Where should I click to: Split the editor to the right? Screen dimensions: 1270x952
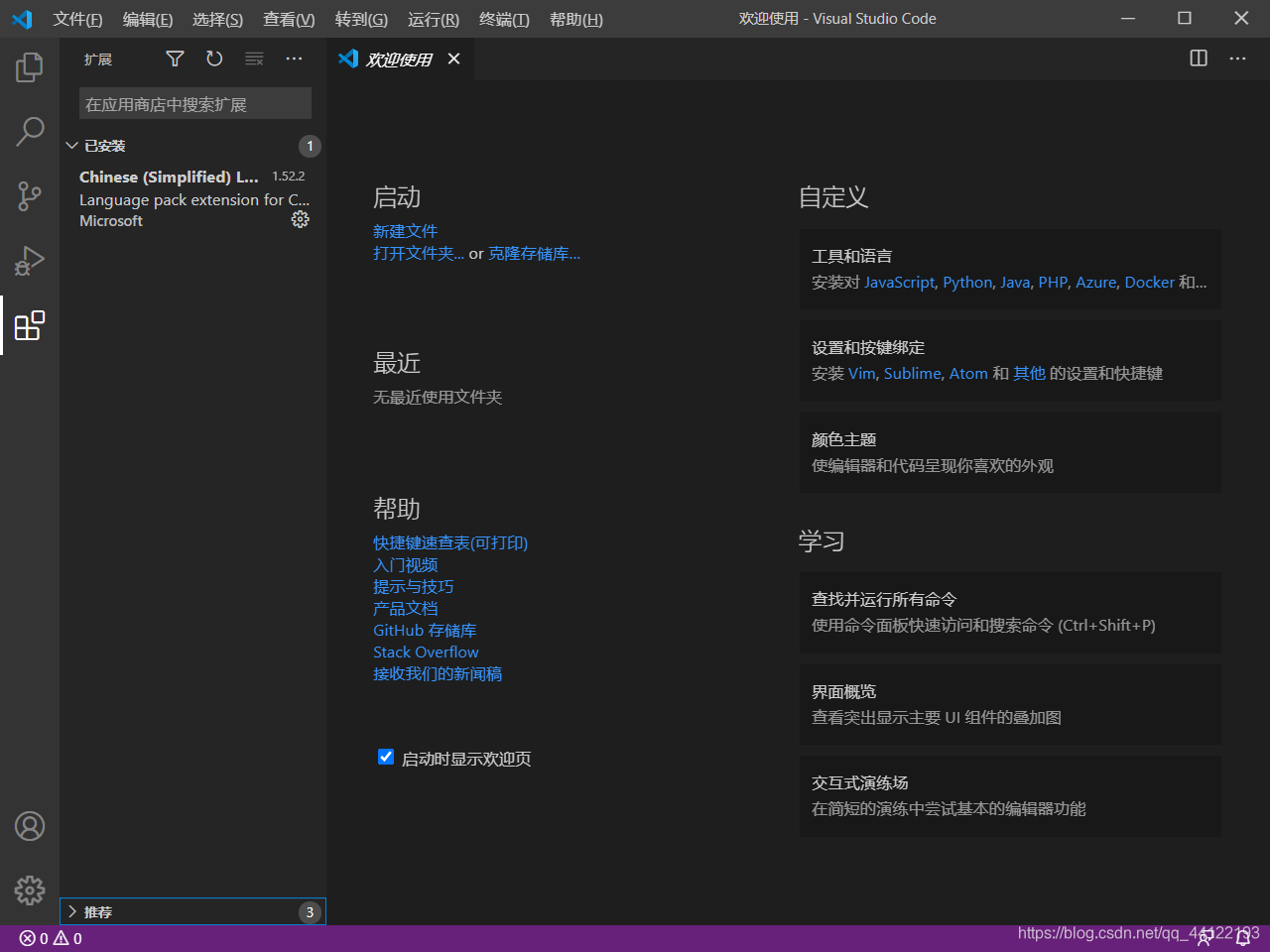[1199, 59]
